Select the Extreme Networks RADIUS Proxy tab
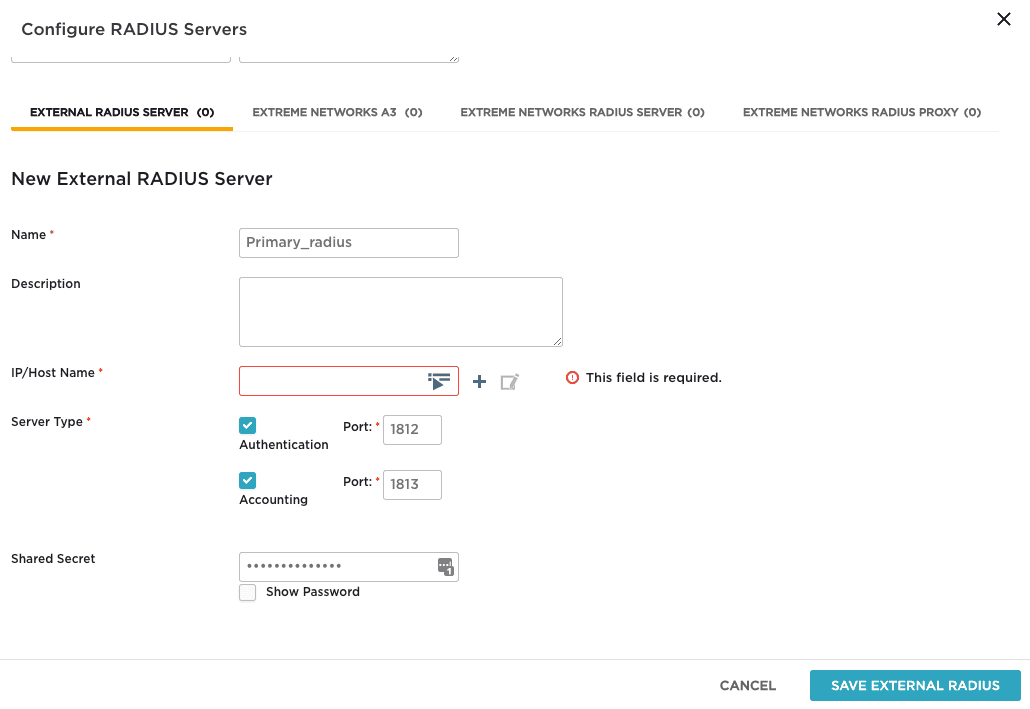Screen dimensions: 1030x709 coord(861,113)
